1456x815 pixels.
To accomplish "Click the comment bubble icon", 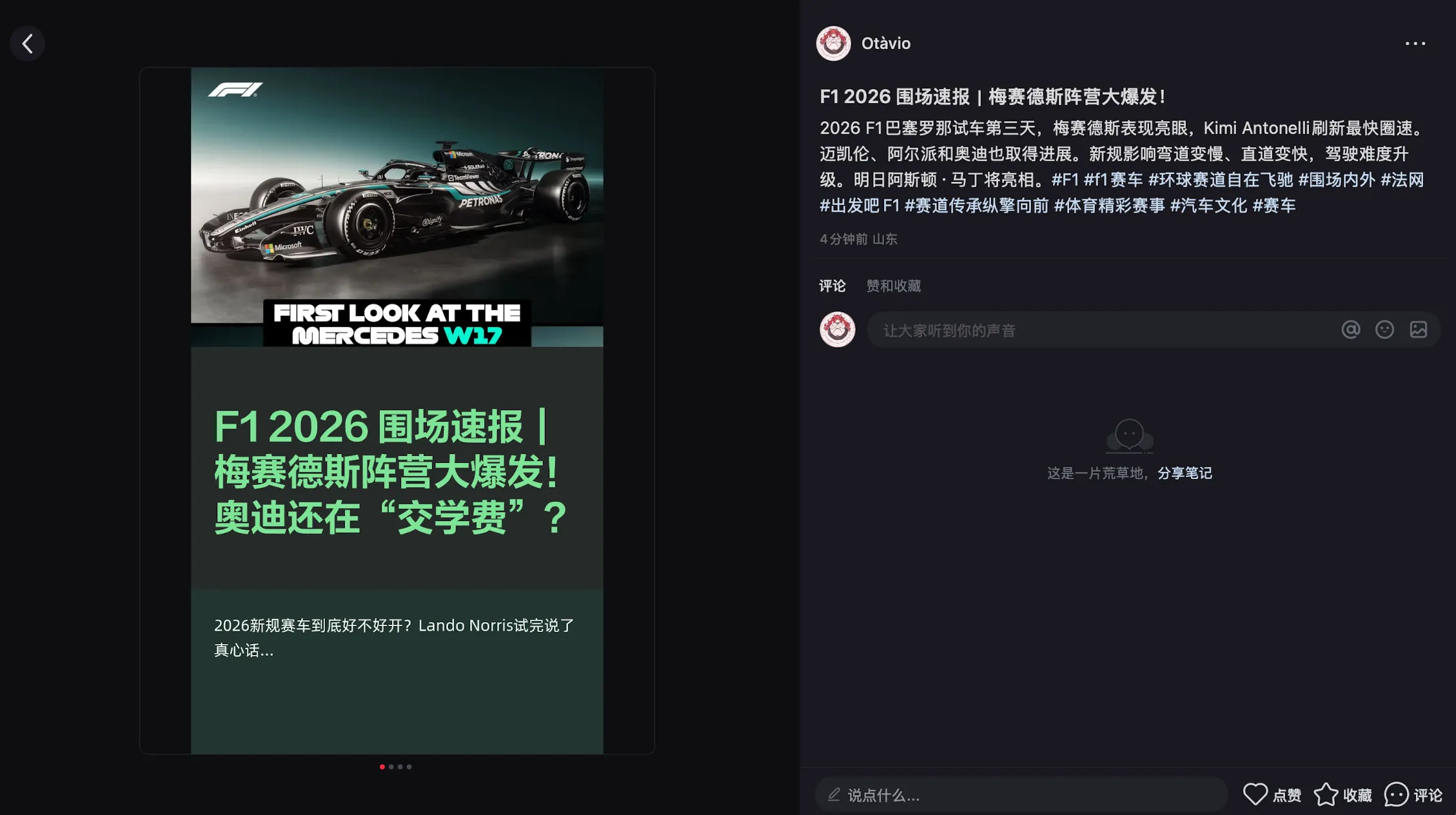I will tap(1396, 794).
